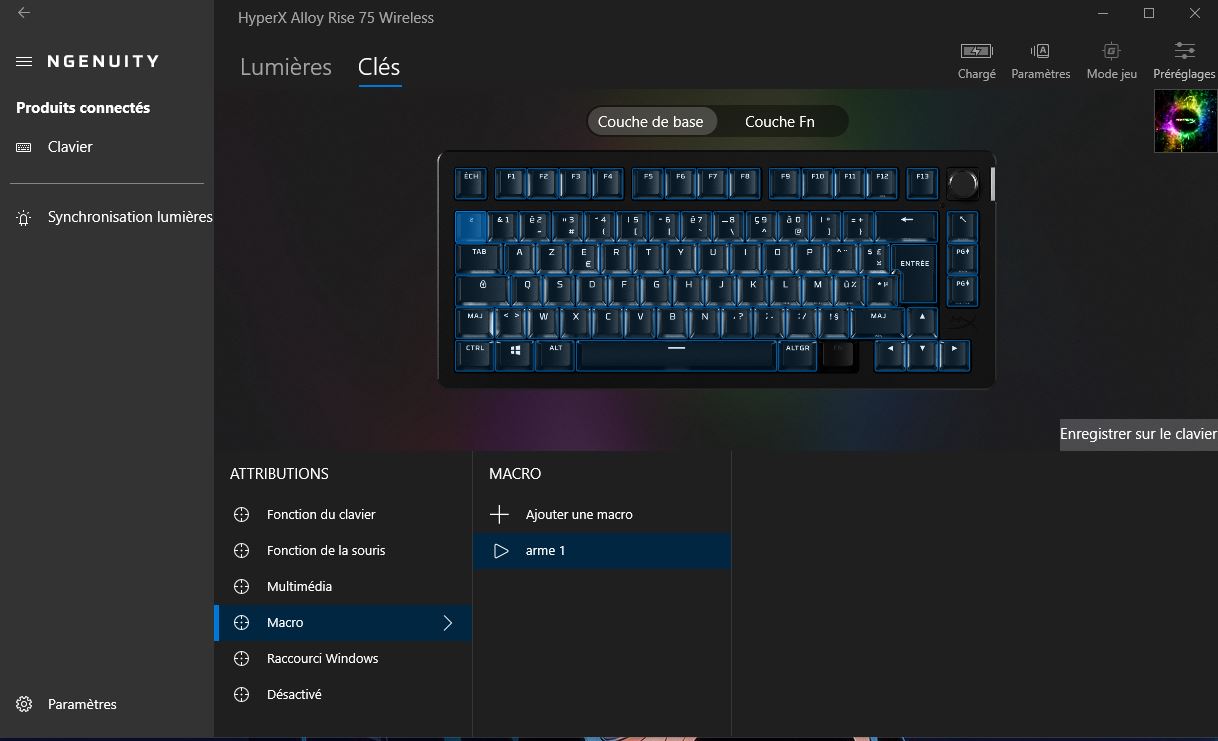This screenshot has height=741, width=1218.
Task: Click the plus icon for Ajouter une macro
Action: coord(500,514)
